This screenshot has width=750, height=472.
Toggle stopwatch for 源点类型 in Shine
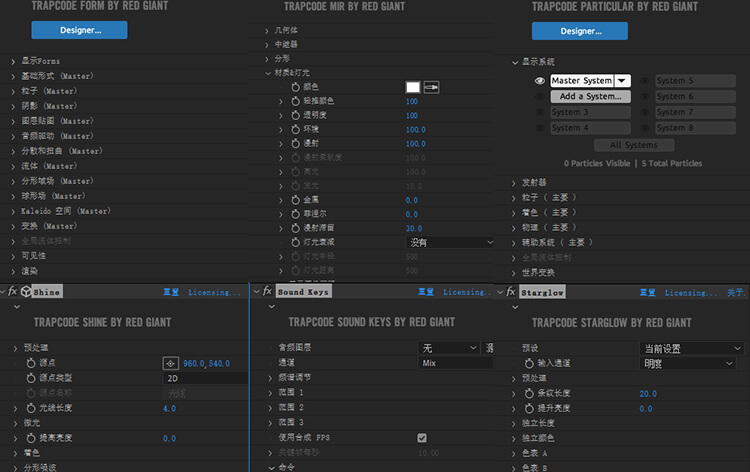pos(31,378)
